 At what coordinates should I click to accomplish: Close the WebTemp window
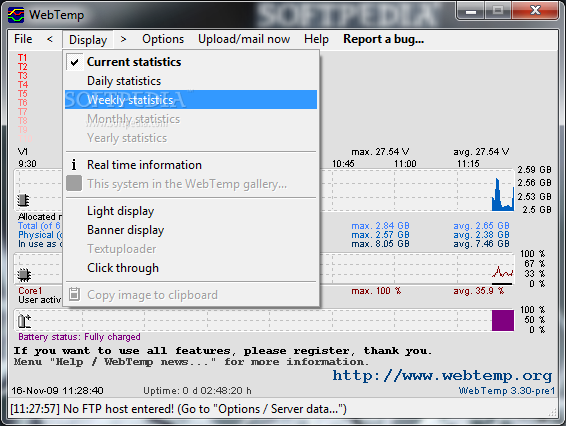click(535, 11)
